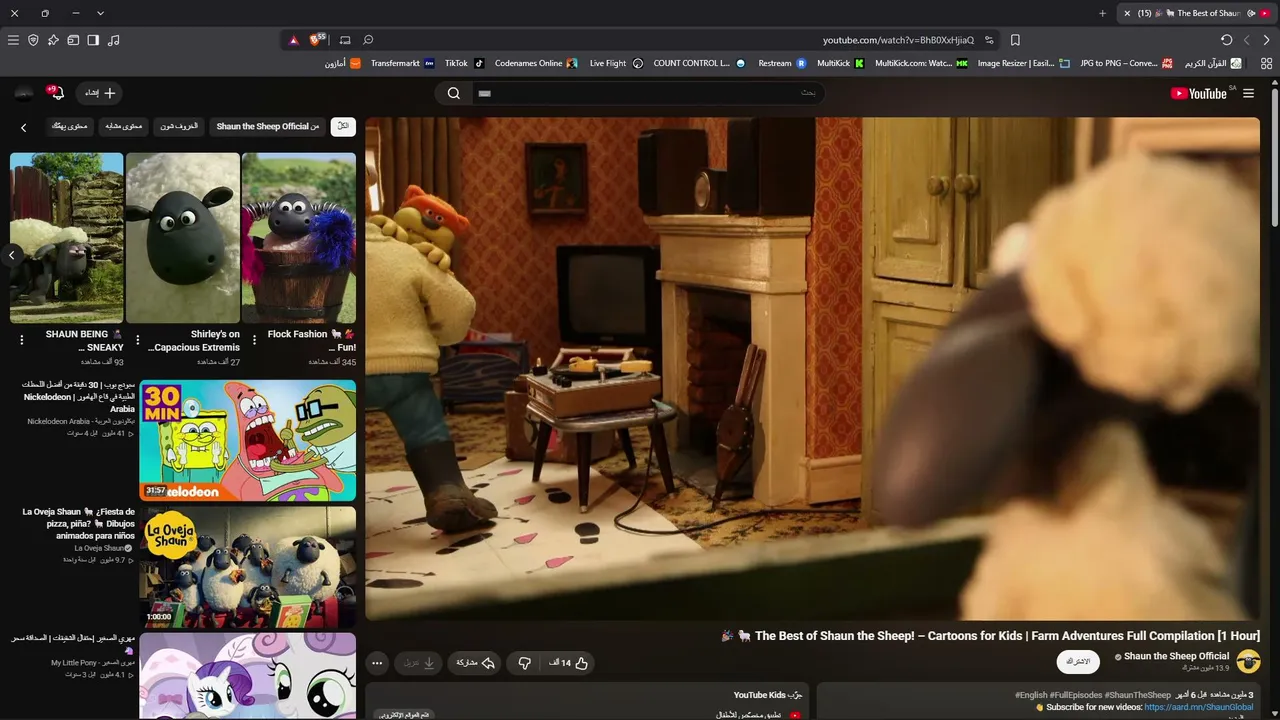Share the video with مشاركة button
The width and height of the screenshot is (1280, 720).
tap(475, 662)
